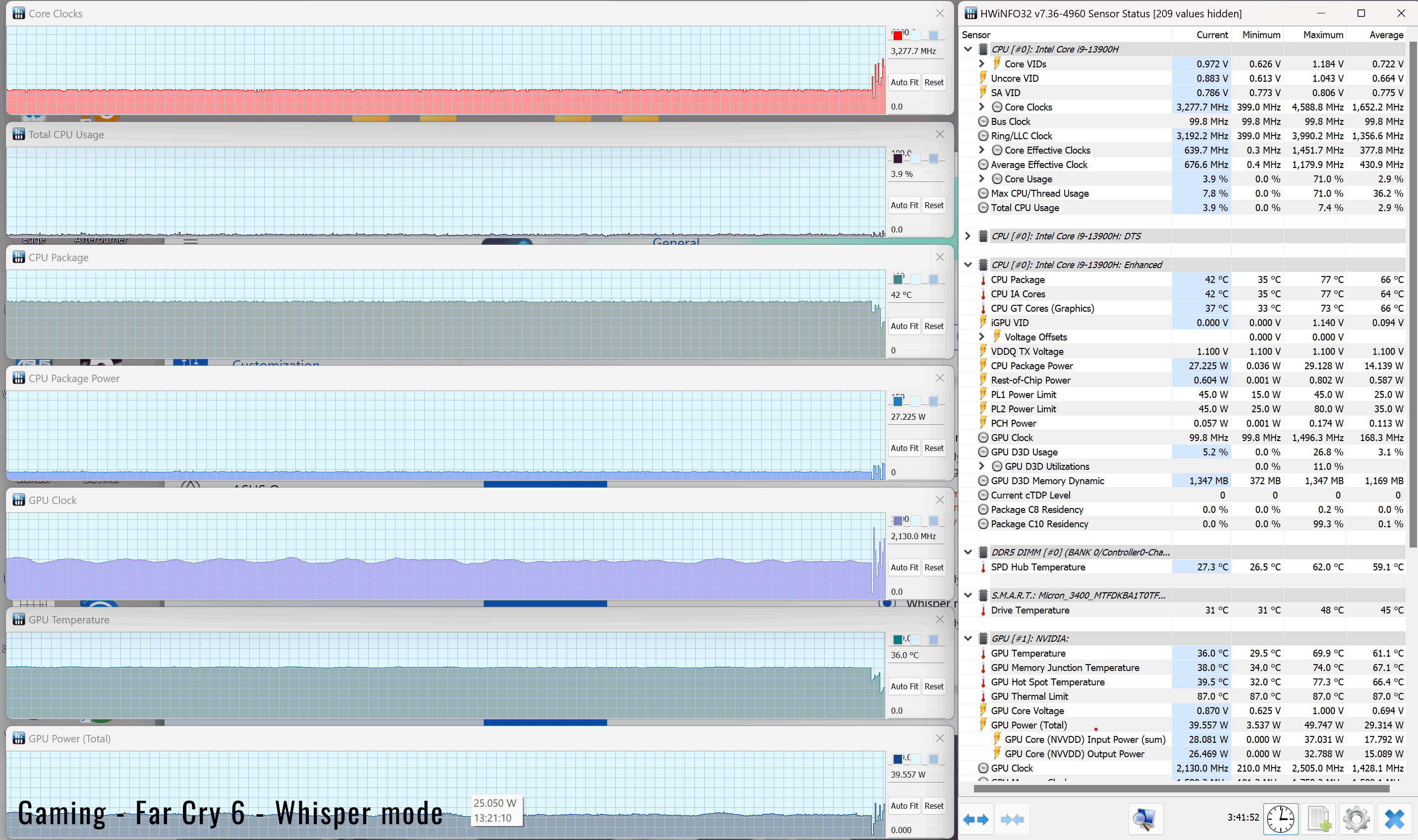The height and width of the screenshot is (840, 1418).
Task: Click the HWiNFO icon in Sensor Status title bar
Action: click(x=971, y=13)
